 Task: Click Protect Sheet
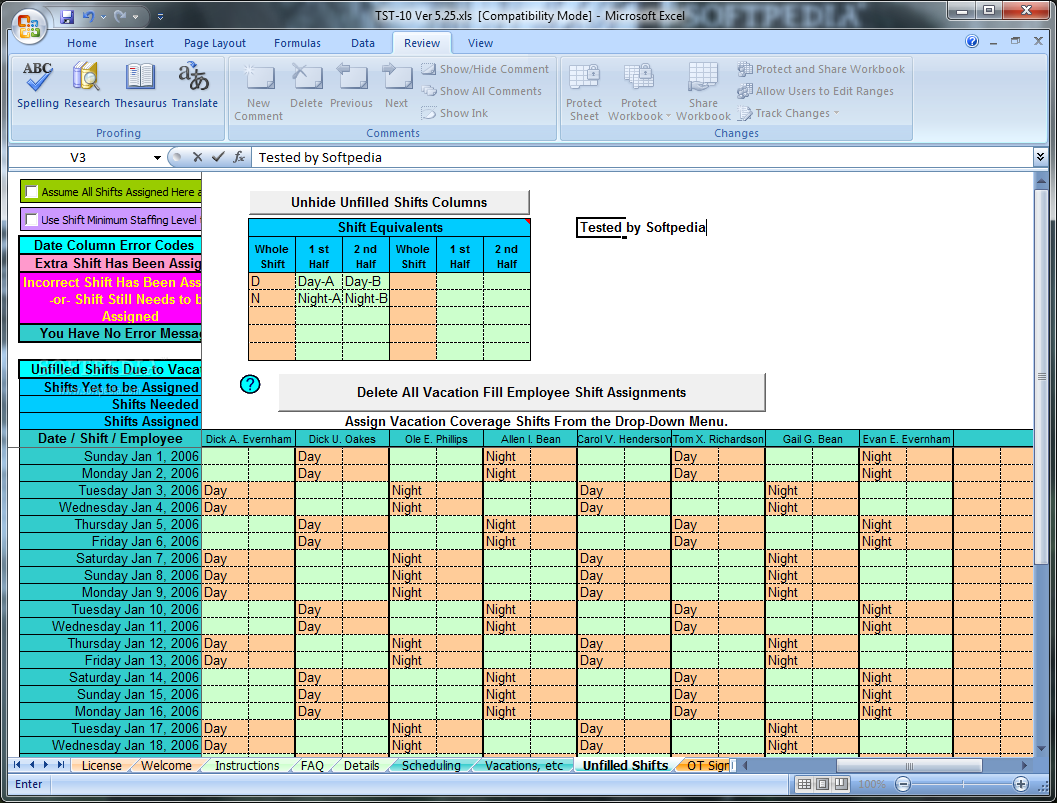point(584,92)
